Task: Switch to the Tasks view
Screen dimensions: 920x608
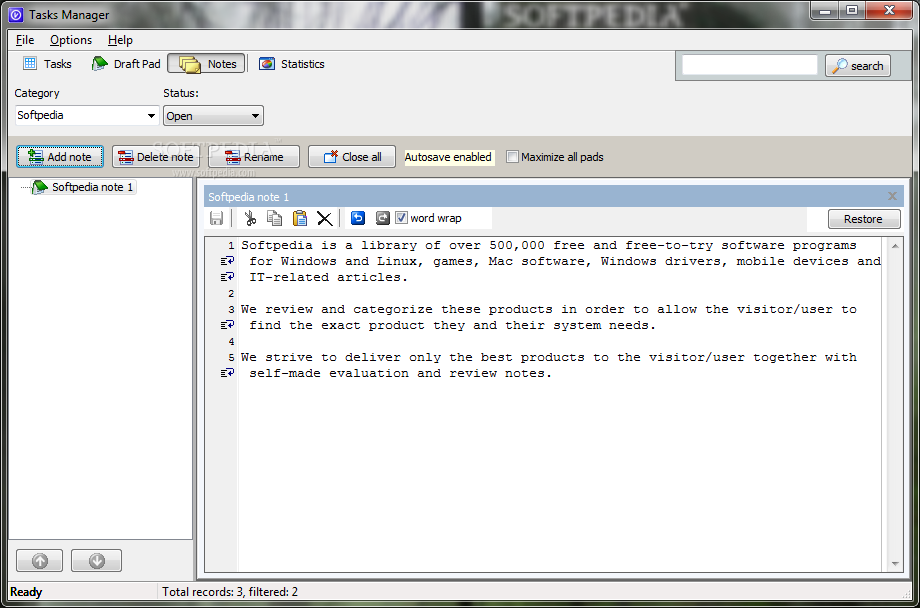Action: pyautogui.click(x=47, y=64)
